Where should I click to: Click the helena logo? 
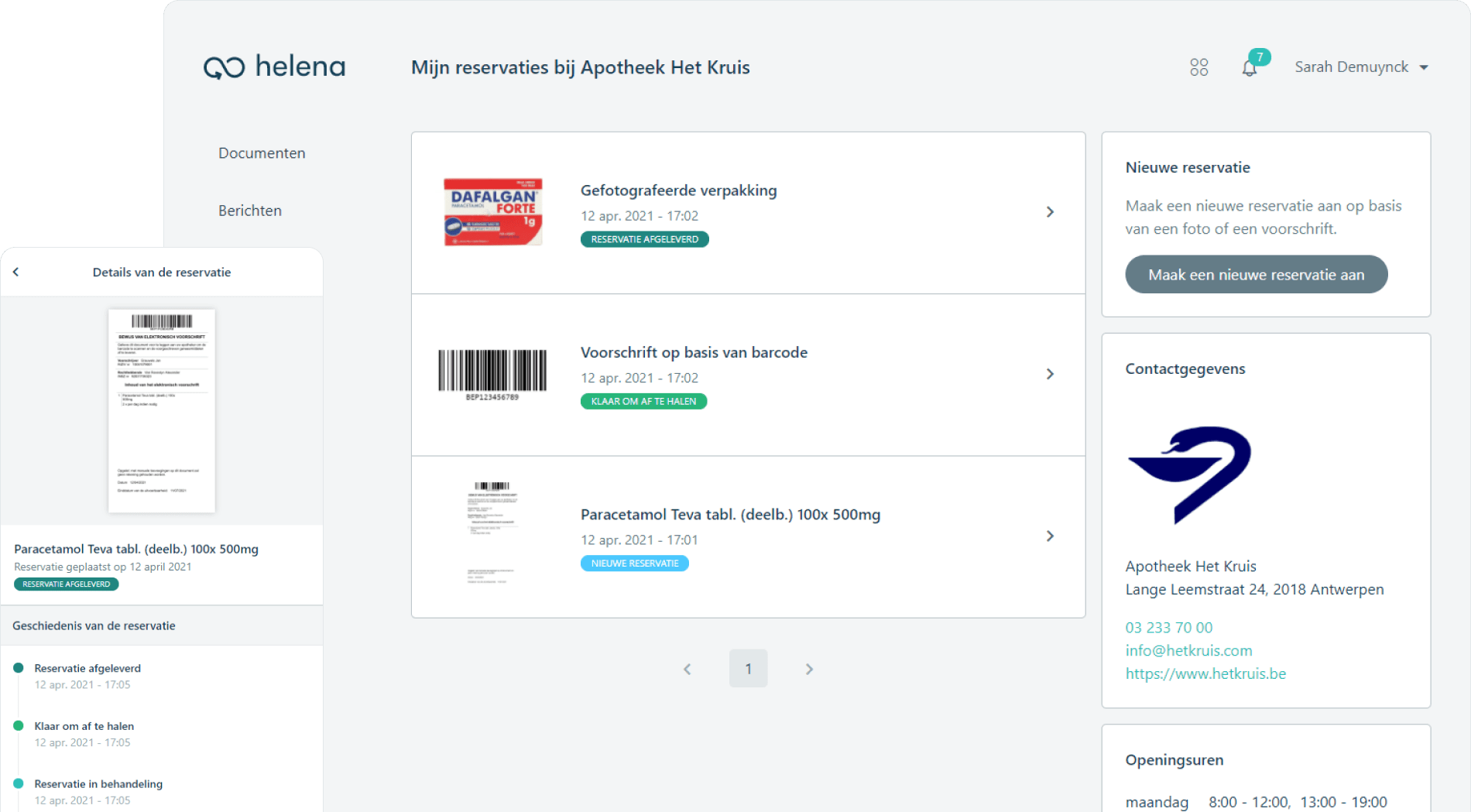coord(274,67)
